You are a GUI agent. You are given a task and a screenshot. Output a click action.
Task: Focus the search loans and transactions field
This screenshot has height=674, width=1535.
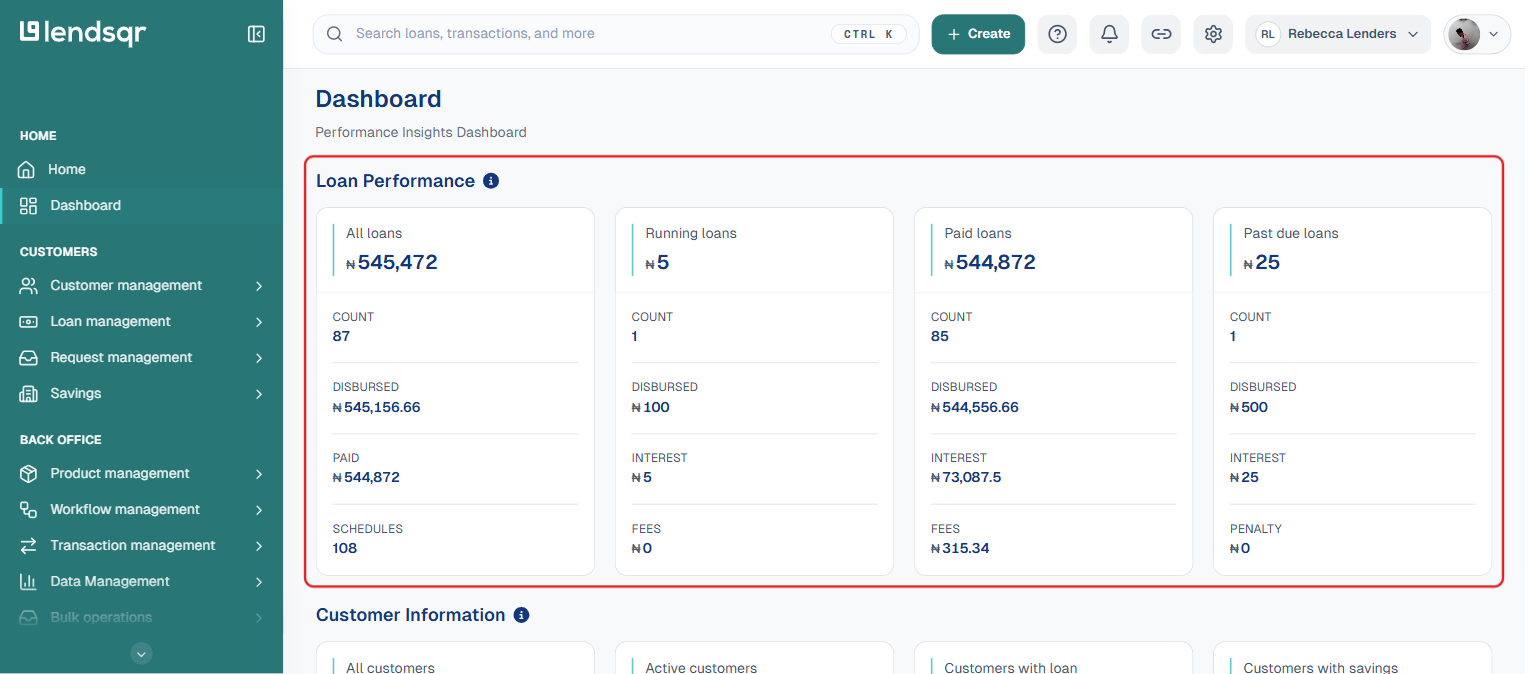coord(616,34)
